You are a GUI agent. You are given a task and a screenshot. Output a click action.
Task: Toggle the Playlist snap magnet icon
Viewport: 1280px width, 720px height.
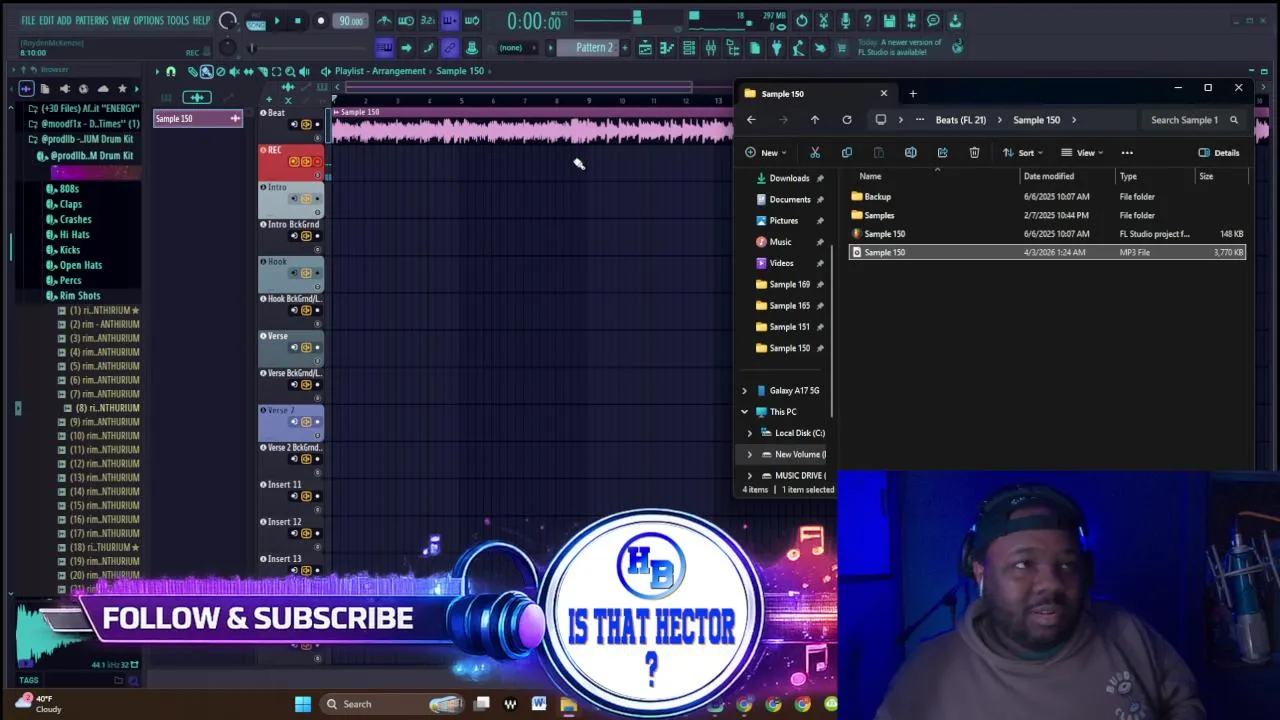point(171,72)
